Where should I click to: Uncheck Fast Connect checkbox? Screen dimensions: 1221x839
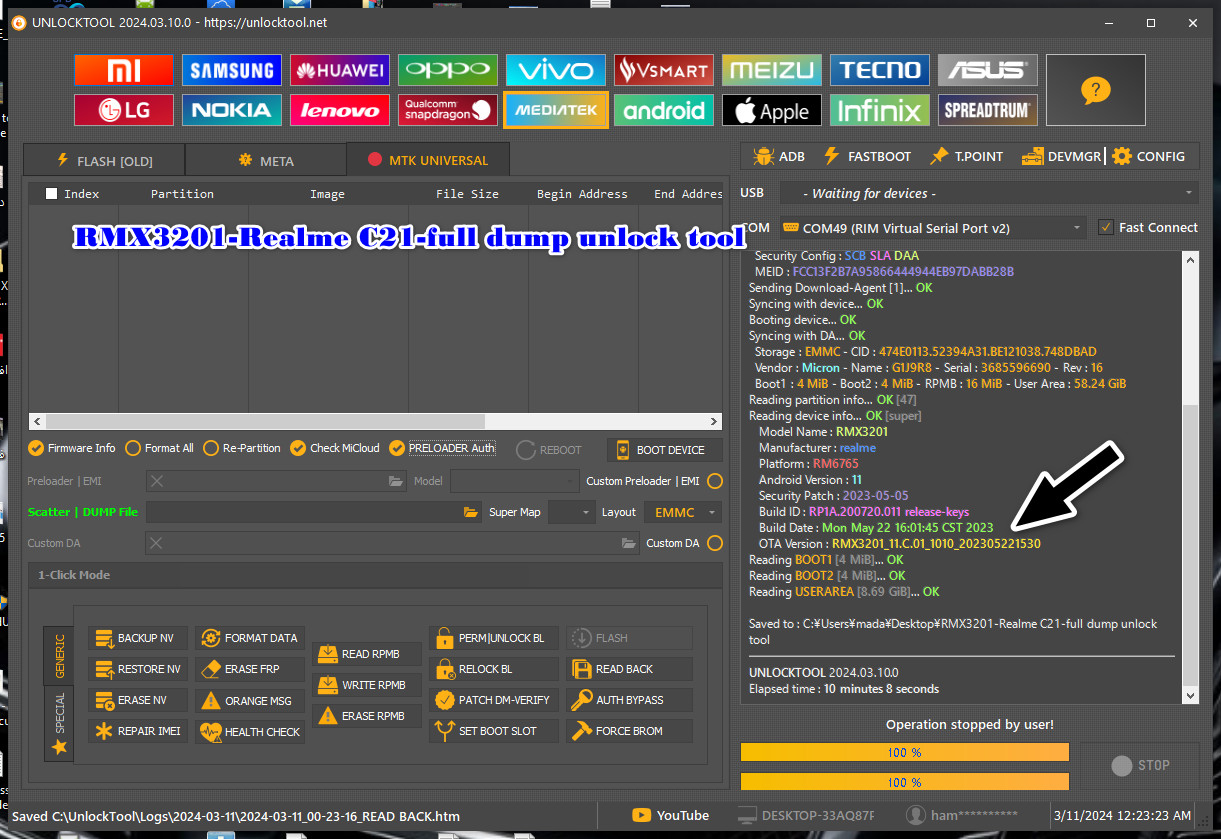pos(1105,227)
